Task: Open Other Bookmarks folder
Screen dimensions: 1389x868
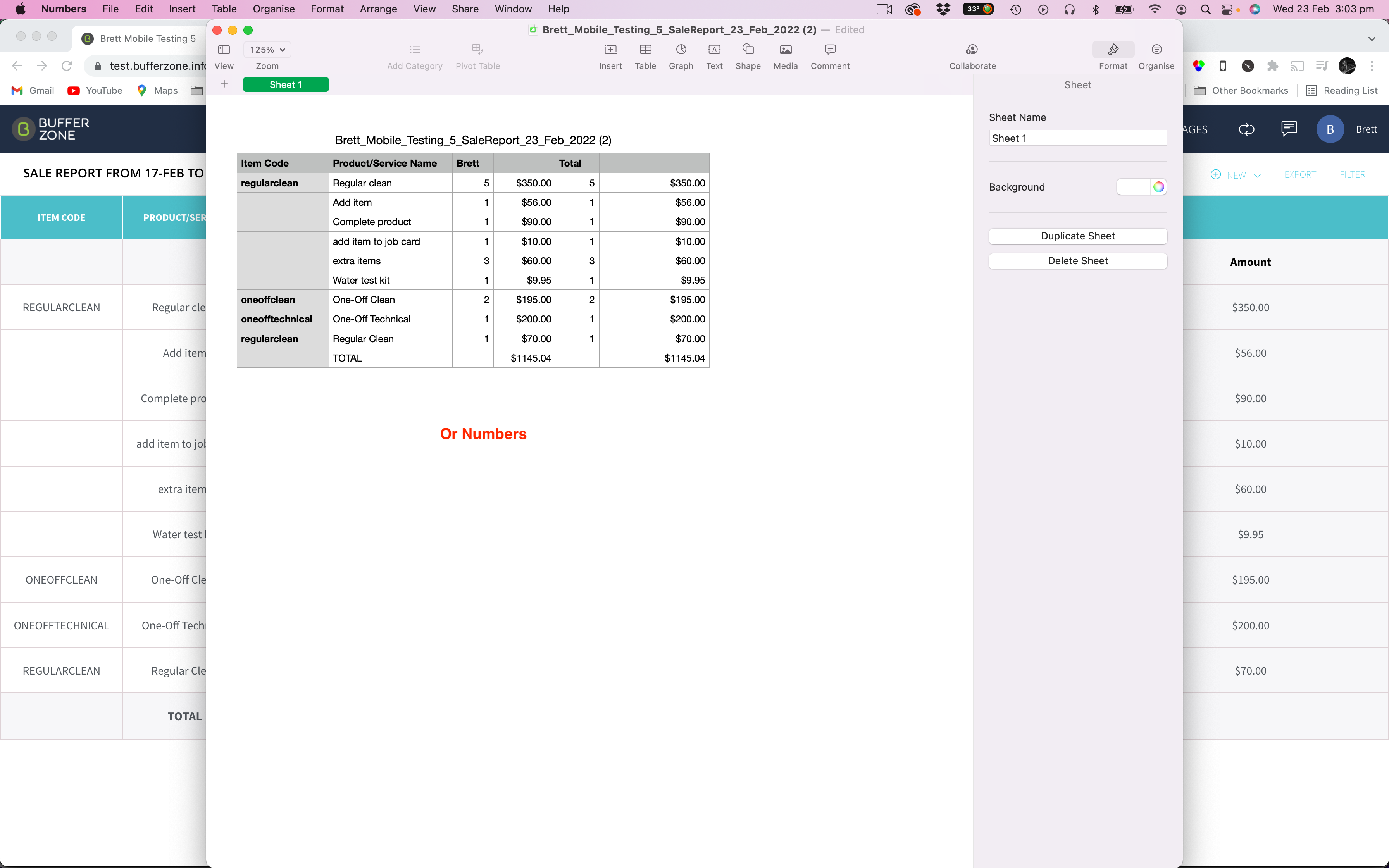Action: point(1241,91)
